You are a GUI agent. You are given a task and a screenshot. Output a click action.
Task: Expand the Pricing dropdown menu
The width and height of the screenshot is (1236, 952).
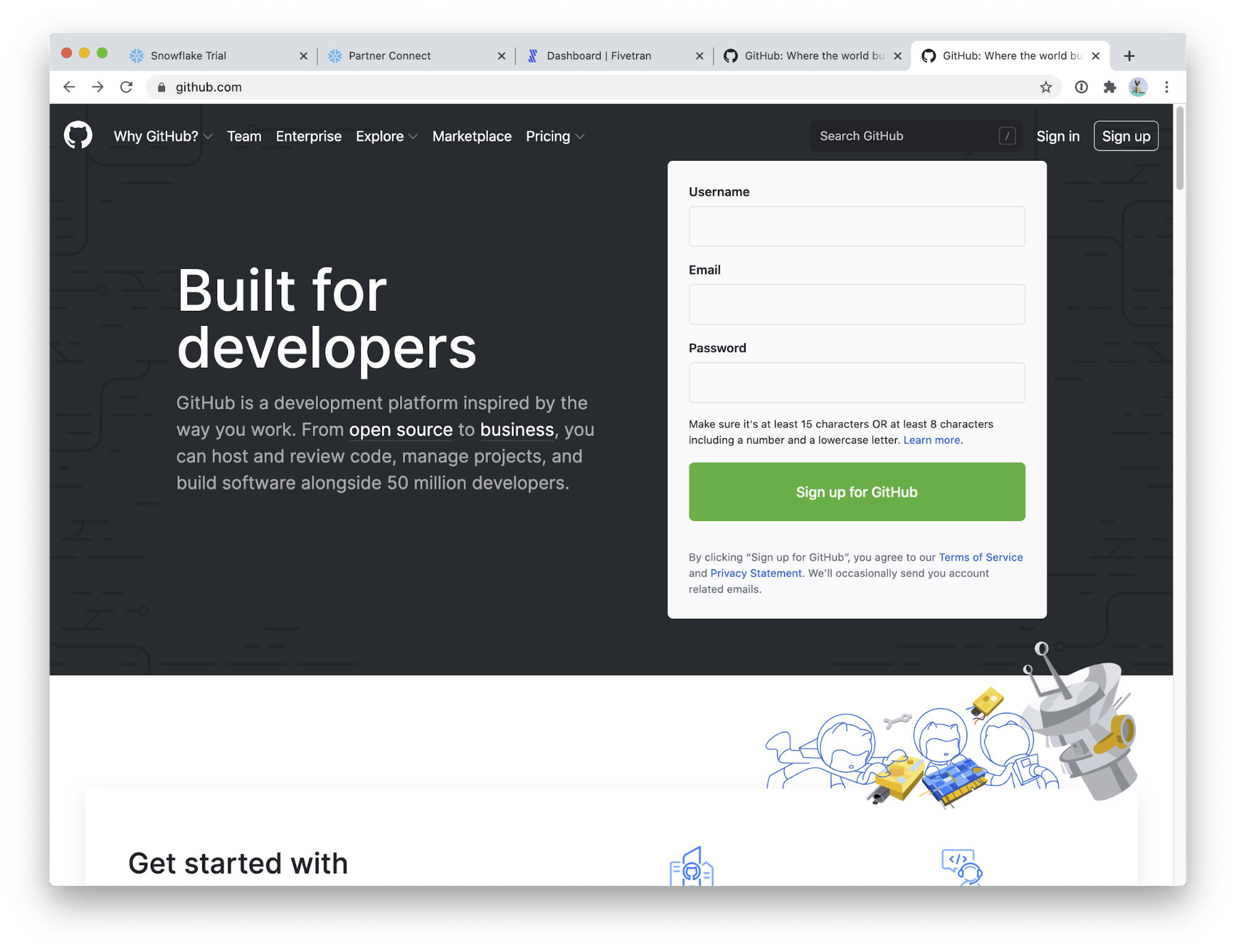[x=555, y=136]
